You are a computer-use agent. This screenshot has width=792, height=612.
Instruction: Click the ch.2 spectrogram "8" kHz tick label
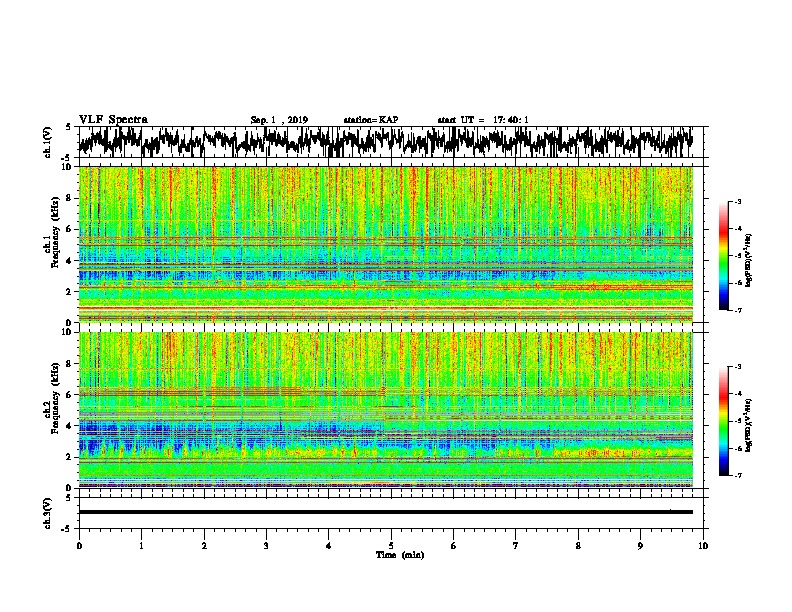(70, 364)
